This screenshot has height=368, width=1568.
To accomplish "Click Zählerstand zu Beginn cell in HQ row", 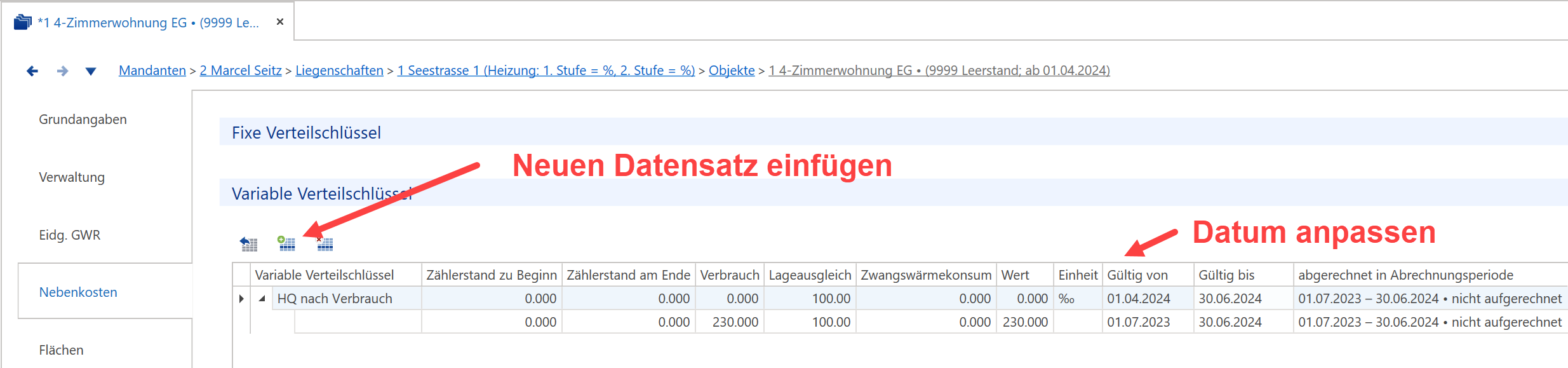I will pos(492,298).
